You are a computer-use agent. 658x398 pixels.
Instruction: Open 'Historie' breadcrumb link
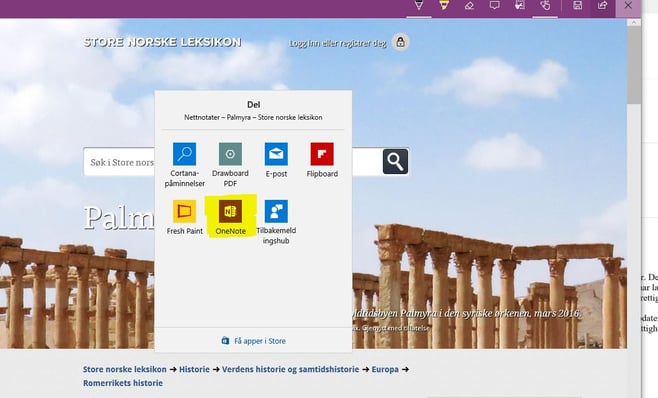[194, 369]
